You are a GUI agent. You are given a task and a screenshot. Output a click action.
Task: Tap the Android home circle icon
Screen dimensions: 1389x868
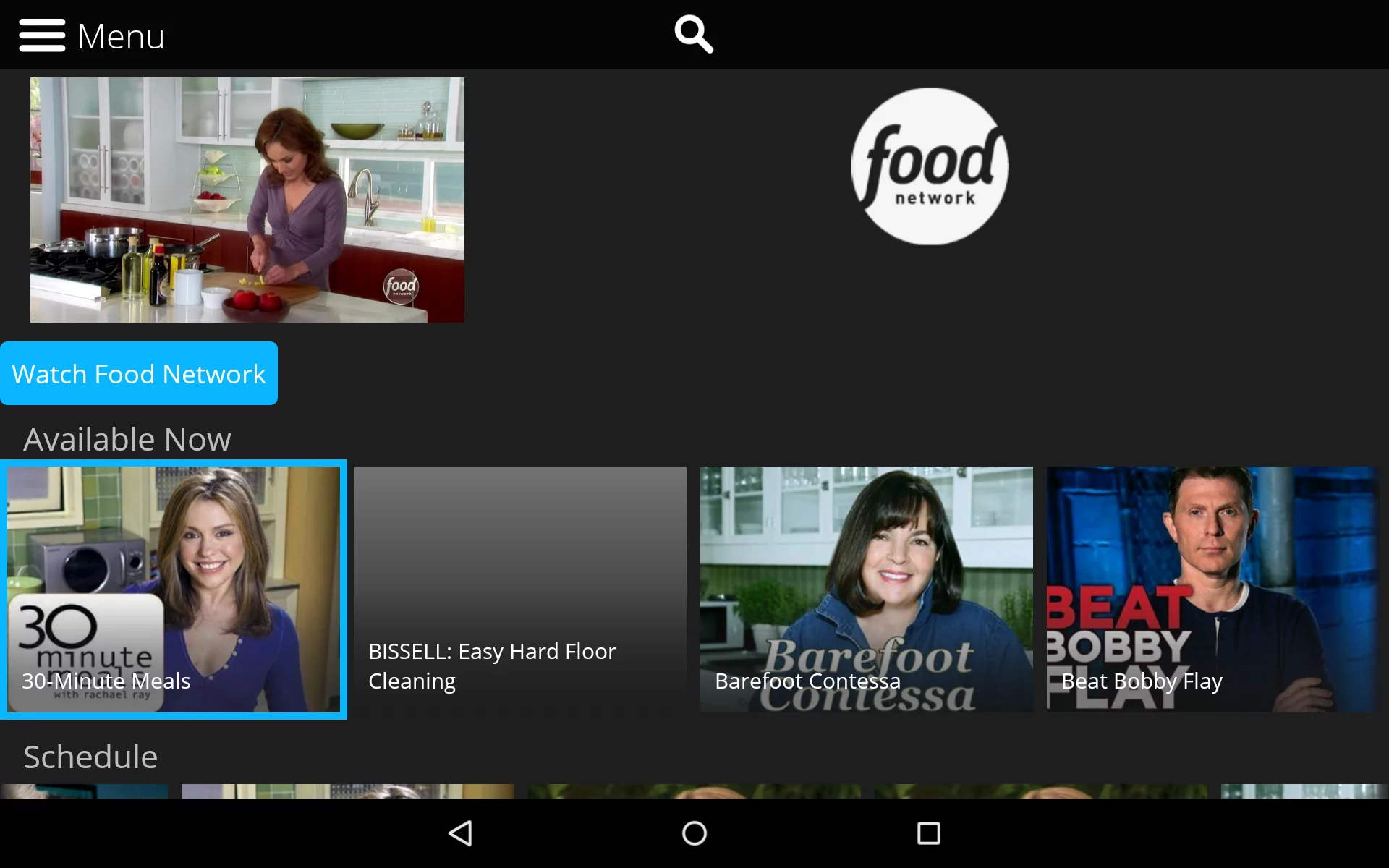[693, 833]
